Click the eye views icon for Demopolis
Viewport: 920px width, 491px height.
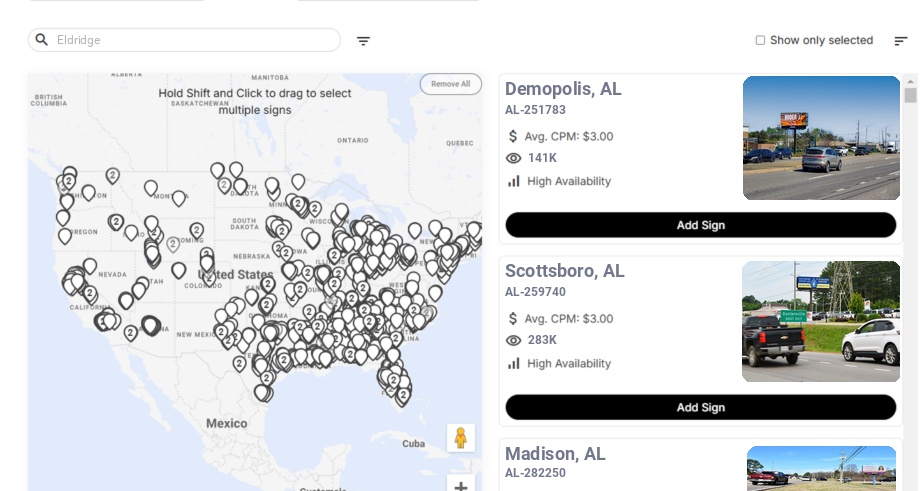point(513,158)
